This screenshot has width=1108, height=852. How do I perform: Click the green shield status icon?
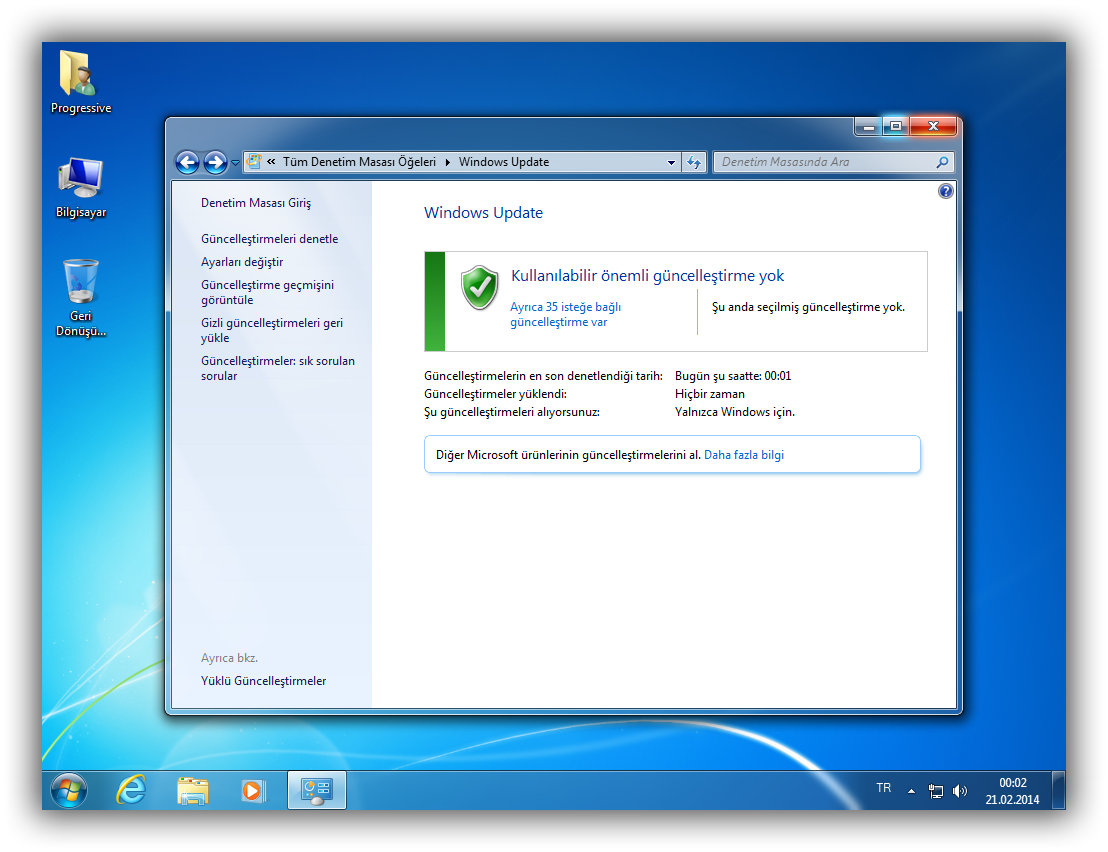[x=480, y=288]
